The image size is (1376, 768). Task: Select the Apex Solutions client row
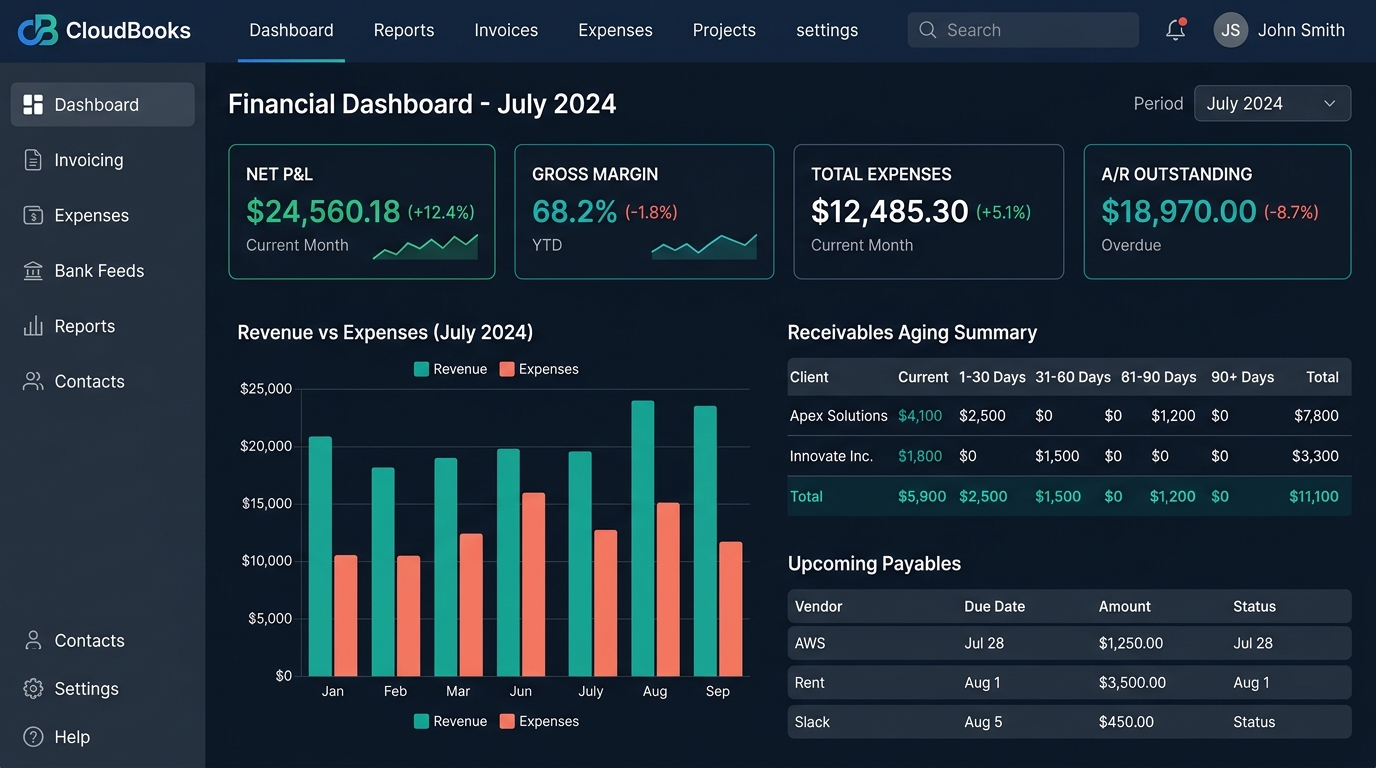[1069, 416]
